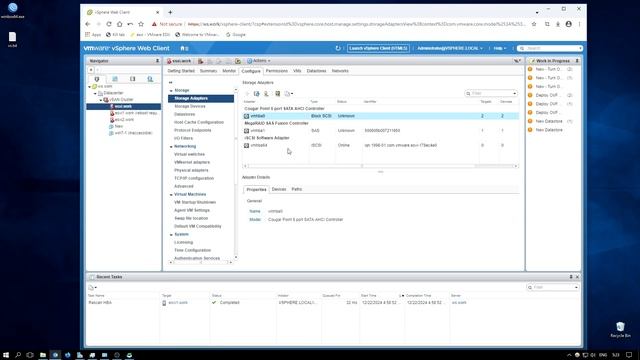
Task: Switch to the Permissions tab
Action: [x=277, y=71]
